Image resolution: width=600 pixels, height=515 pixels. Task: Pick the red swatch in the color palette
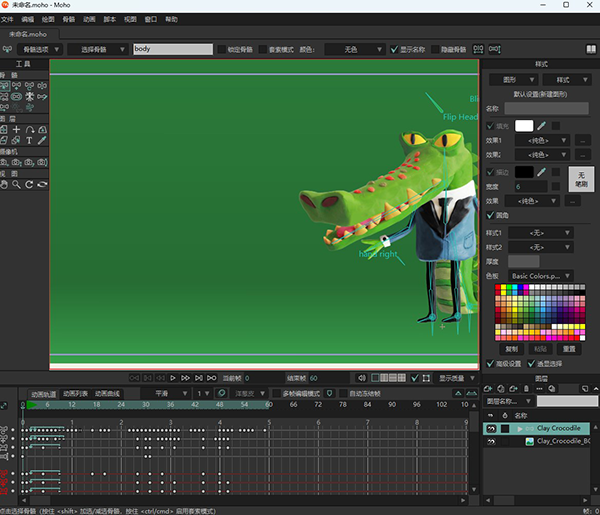click(497, 287)
